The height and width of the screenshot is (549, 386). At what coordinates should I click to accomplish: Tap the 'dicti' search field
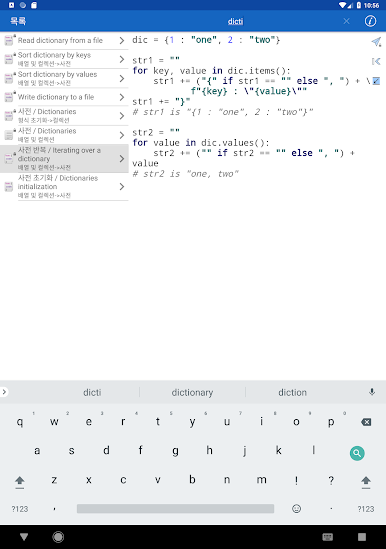pos(235,21)
